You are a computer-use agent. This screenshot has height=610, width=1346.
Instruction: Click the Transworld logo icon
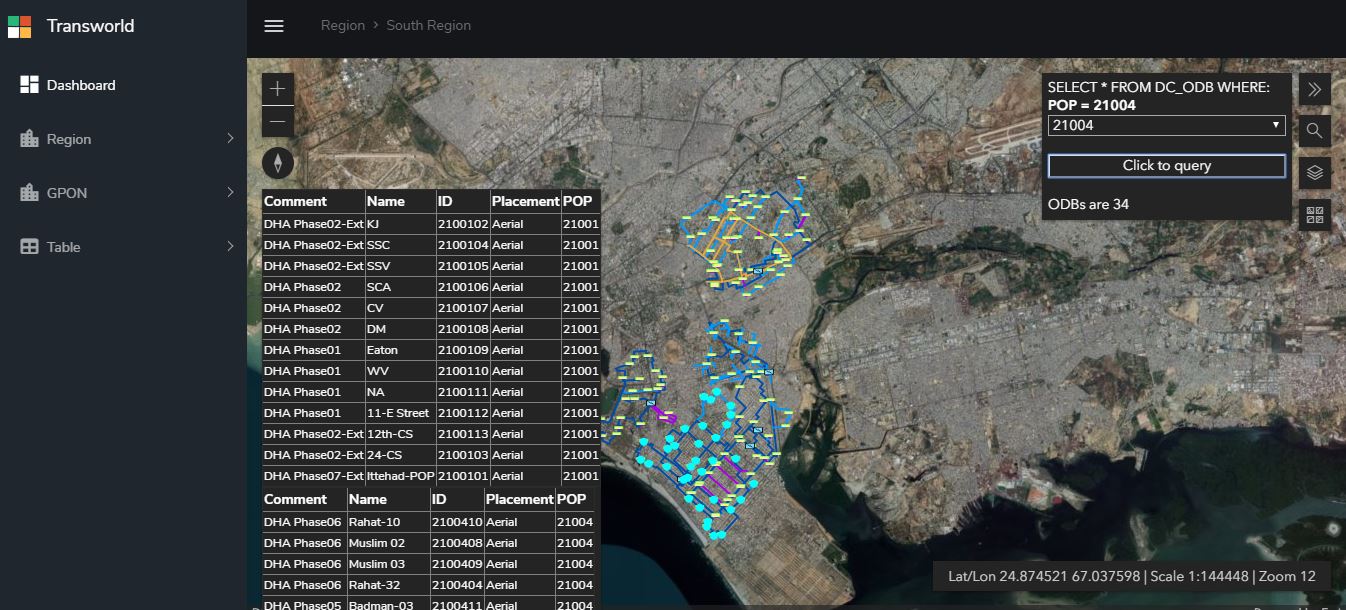pos(19,26)
